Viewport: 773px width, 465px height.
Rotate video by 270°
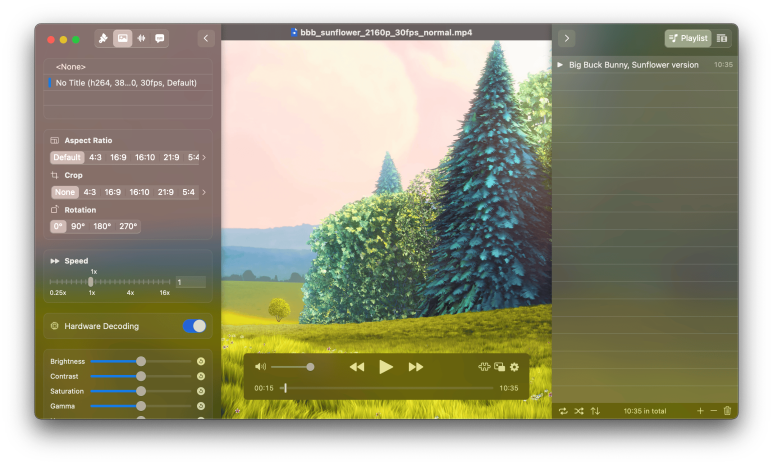128,226
